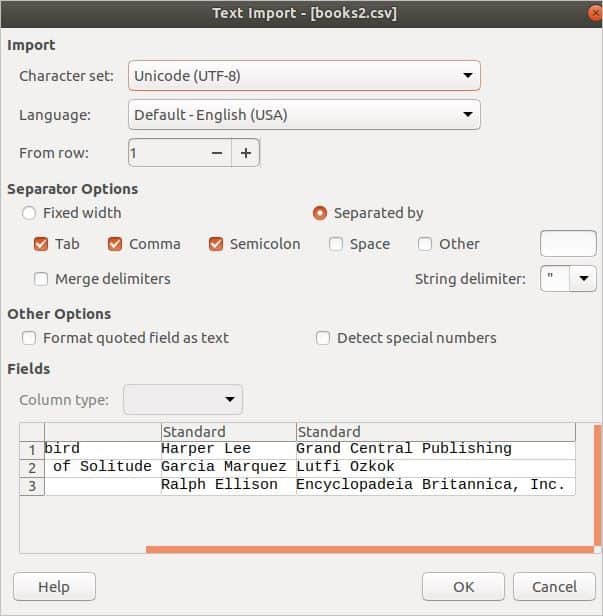Click the horizontal scrollbar in the preview
The image size is (603, 616).
[368, 549]
